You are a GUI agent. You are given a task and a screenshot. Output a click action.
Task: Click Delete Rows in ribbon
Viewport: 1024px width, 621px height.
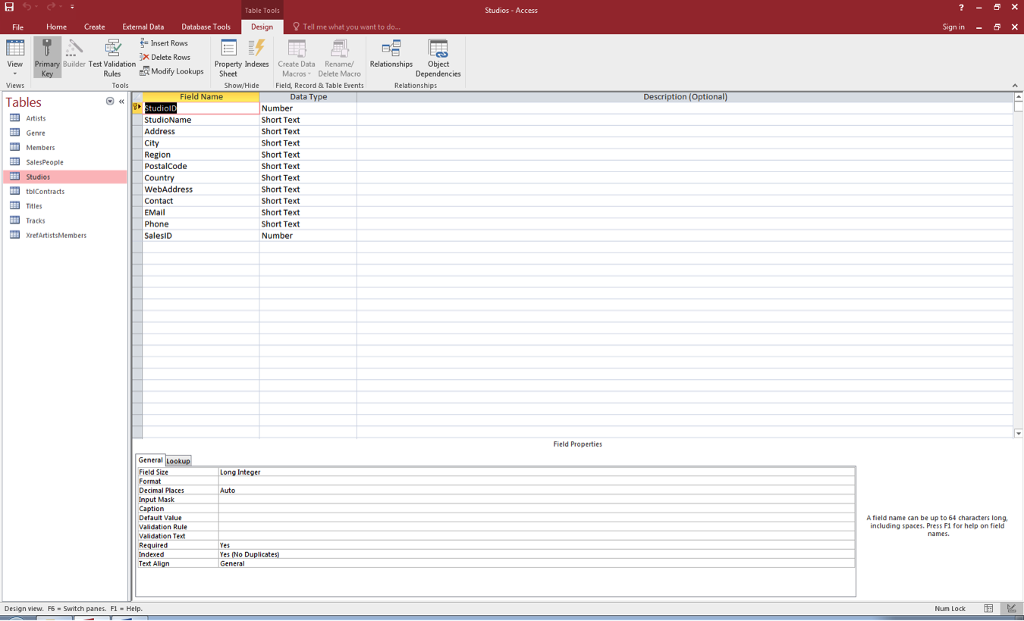166,57
